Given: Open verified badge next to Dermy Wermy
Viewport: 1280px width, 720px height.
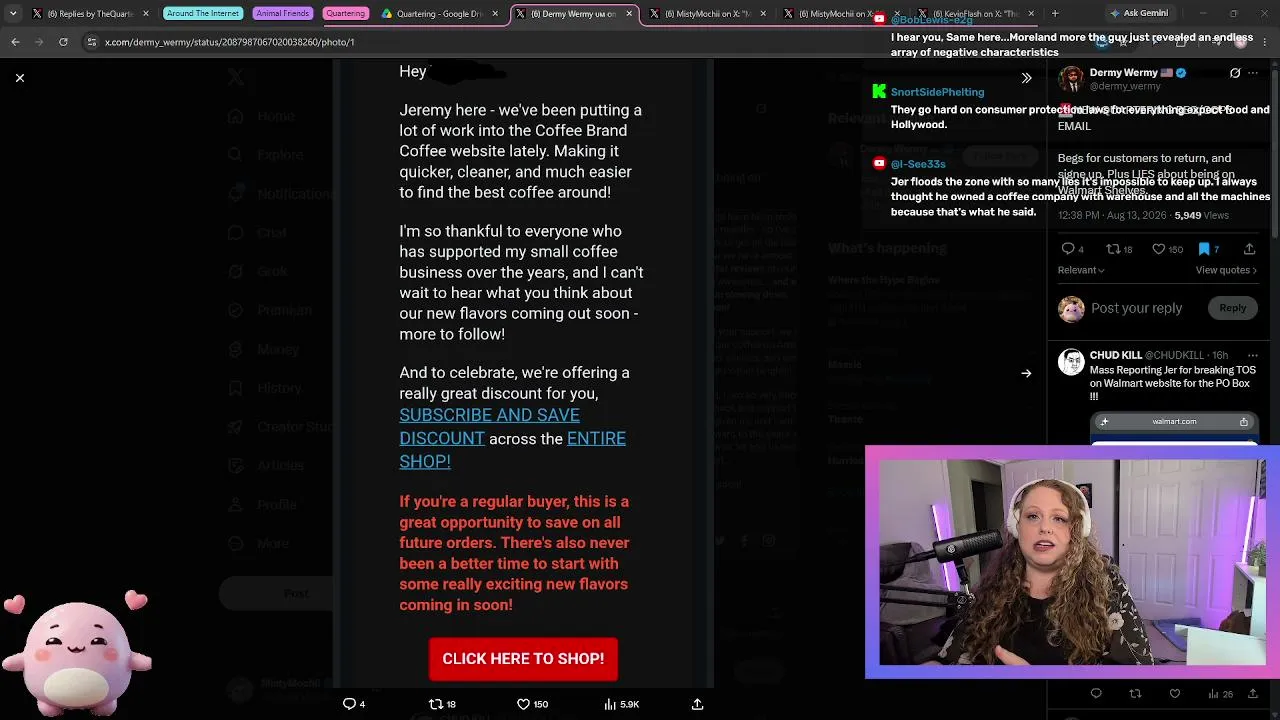Looking at the screenshot, I should point(1181,73).
